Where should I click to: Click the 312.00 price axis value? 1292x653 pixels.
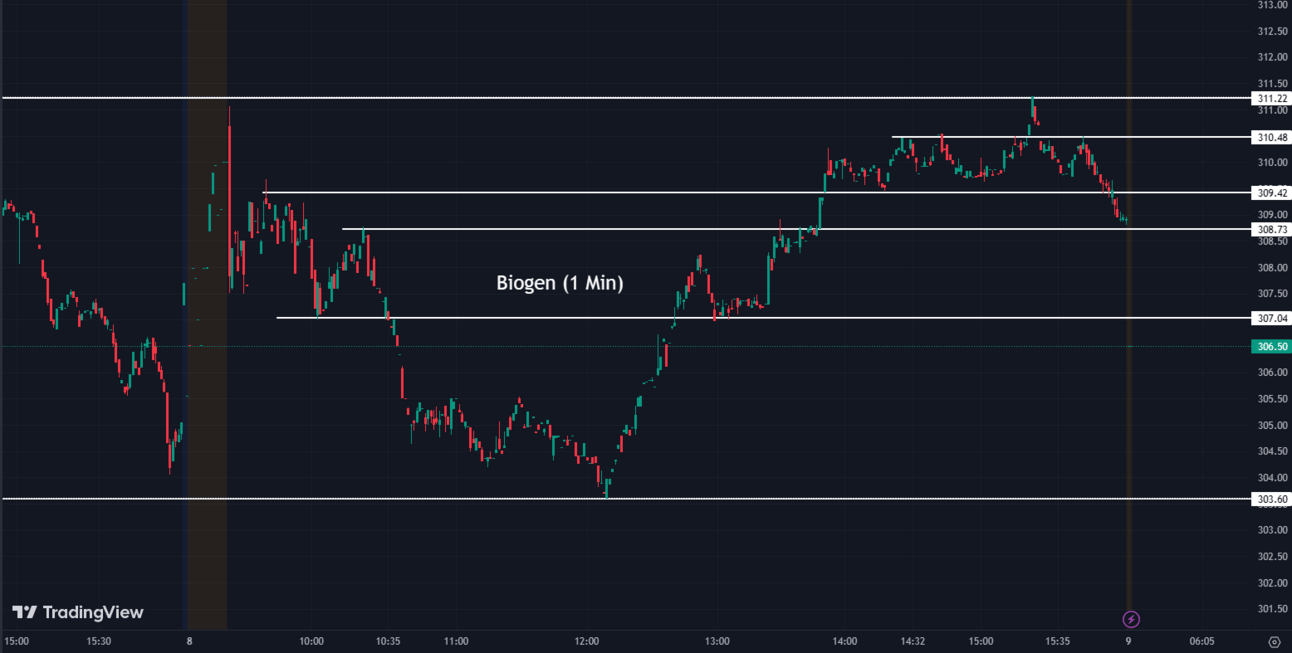click(x=1271, y=57)
